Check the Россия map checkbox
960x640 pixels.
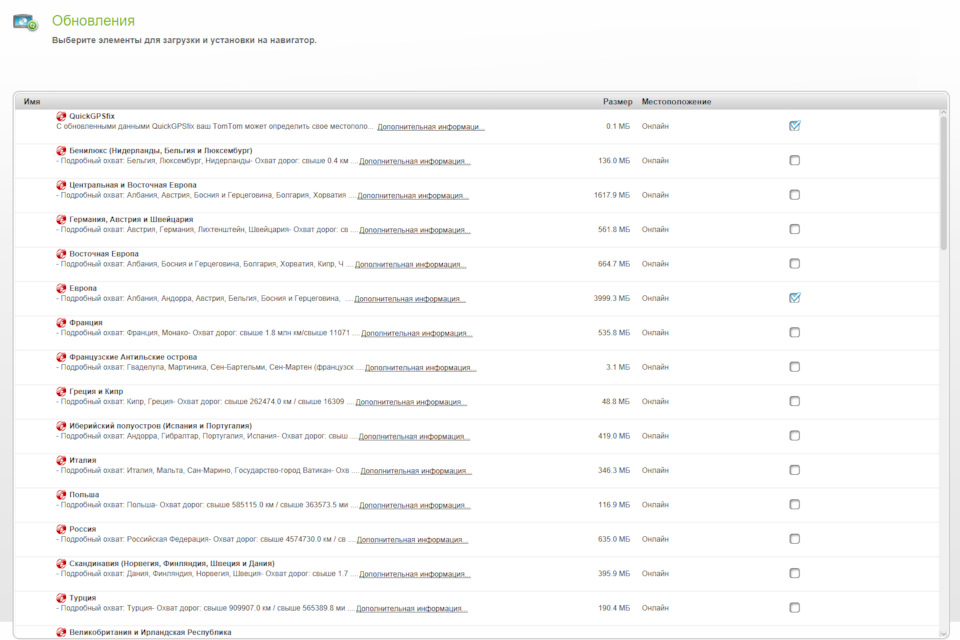[794, 539]
